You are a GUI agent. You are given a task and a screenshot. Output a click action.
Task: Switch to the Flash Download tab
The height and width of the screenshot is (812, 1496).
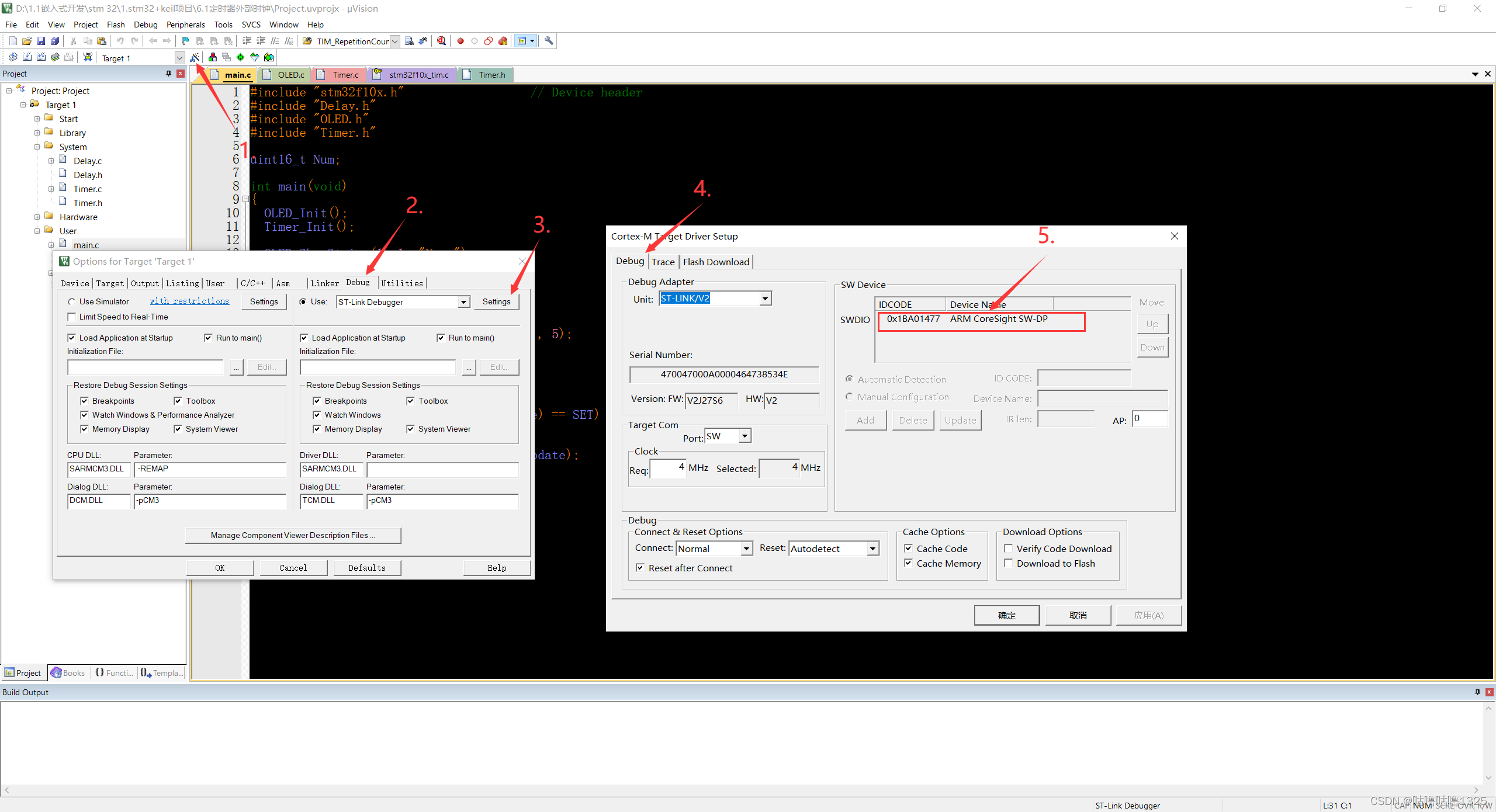pos(716,262)
